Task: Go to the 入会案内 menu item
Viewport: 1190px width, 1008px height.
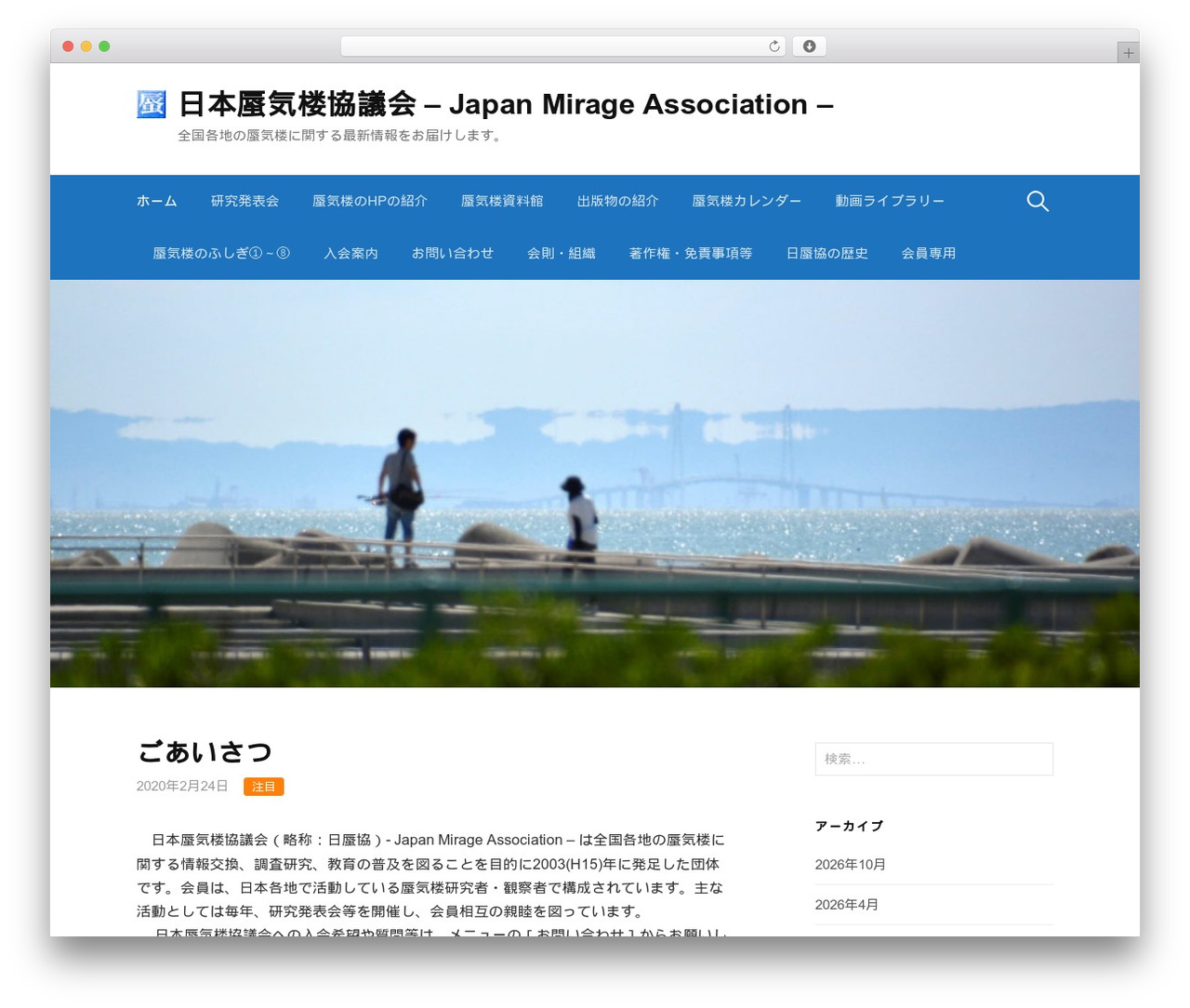Action: click(x=350, y=253)
